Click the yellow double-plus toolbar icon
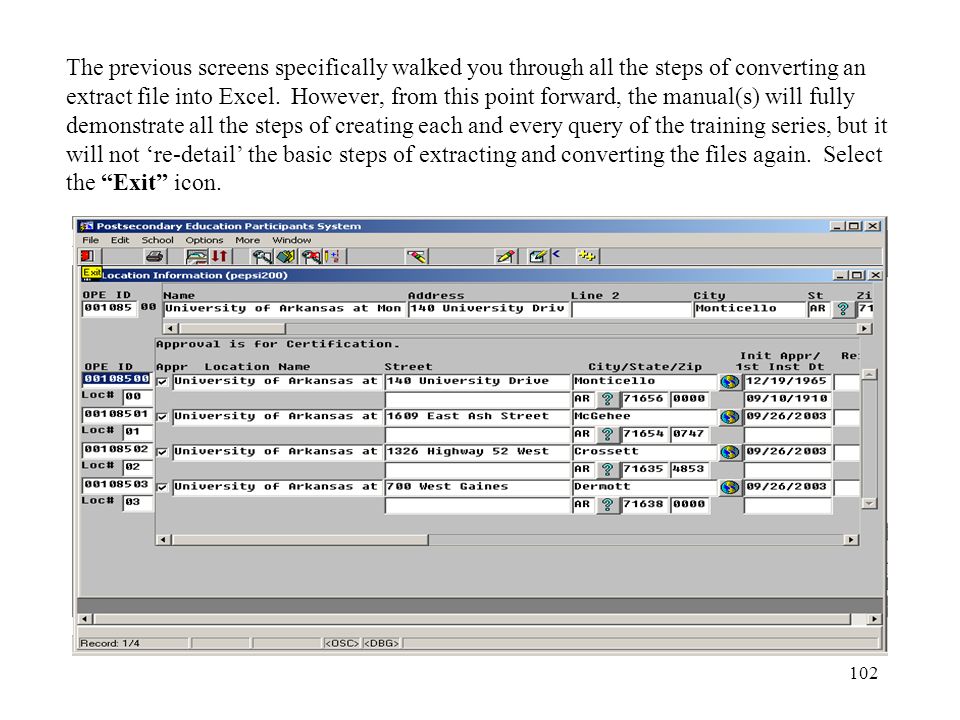Screen dimensions: 960x720 [587, 256]
